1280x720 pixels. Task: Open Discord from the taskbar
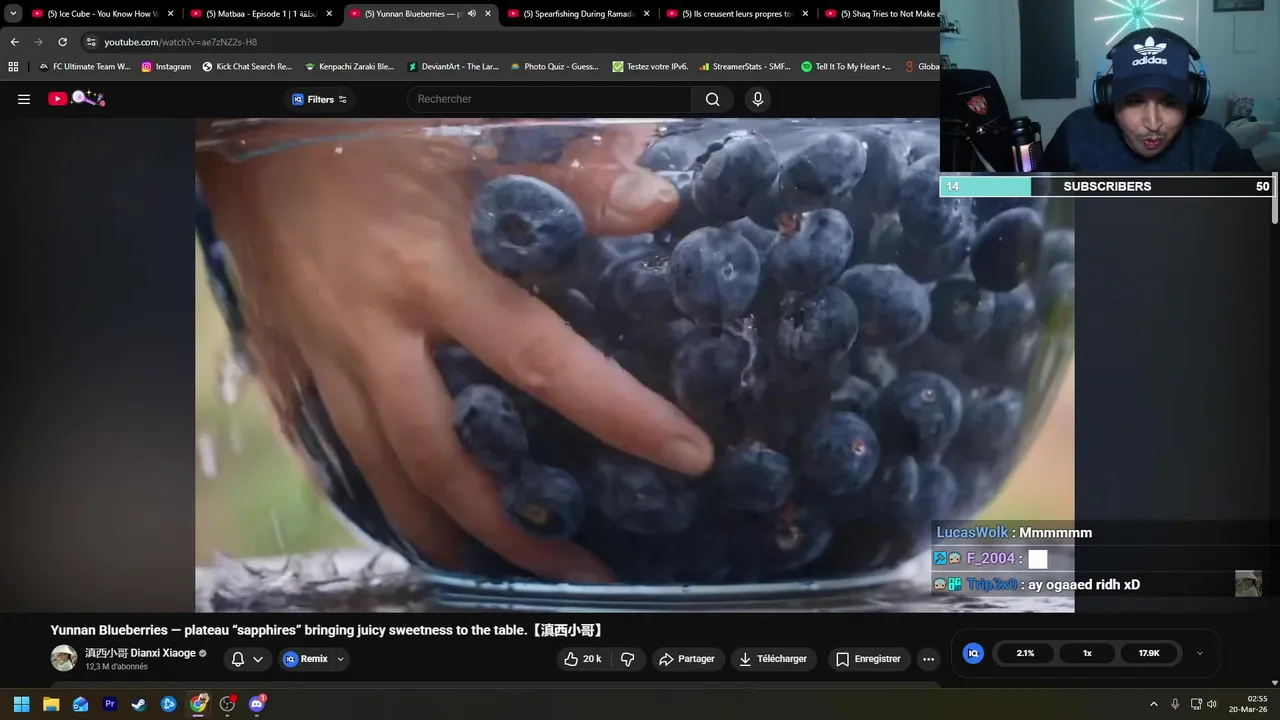click(x=257, y=704)
